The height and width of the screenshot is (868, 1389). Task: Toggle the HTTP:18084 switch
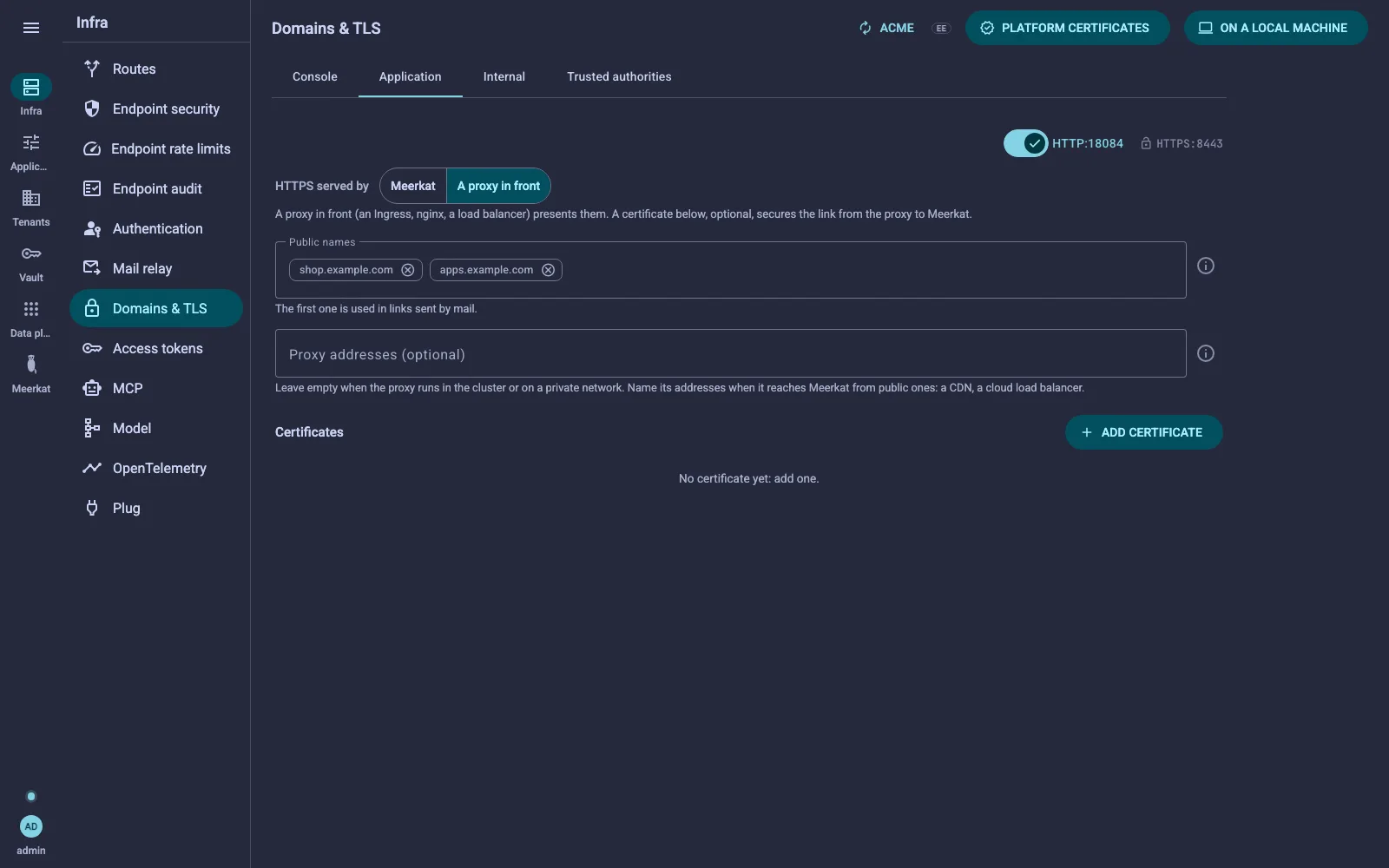point(1025,143)
